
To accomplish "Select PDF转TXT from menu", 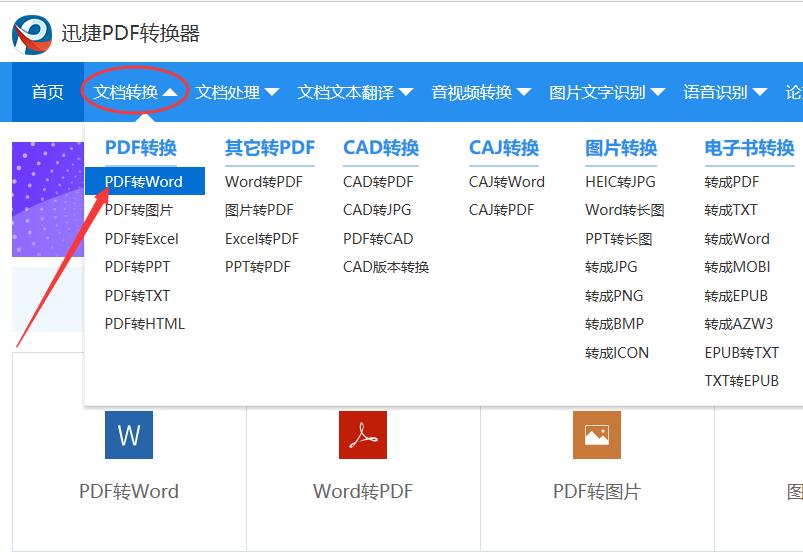I will pyautogui.click(x=137, y=295).
